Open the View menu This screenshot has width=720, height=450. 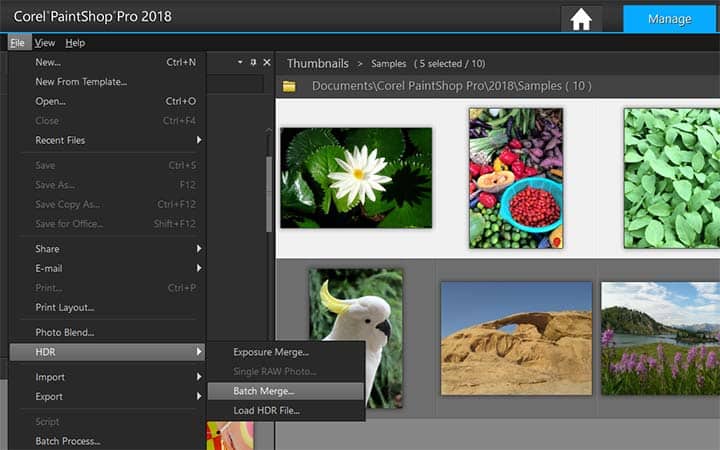[45, 43]
